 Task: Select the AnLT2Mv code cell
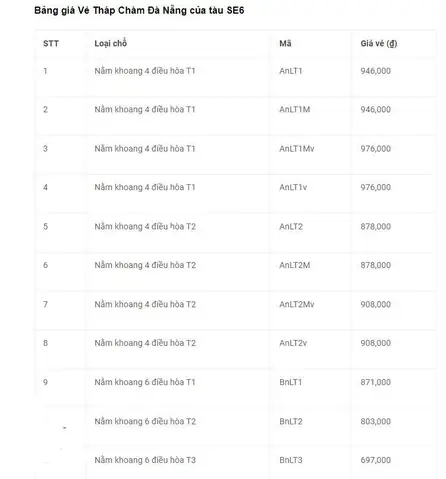tap(297, 304)
